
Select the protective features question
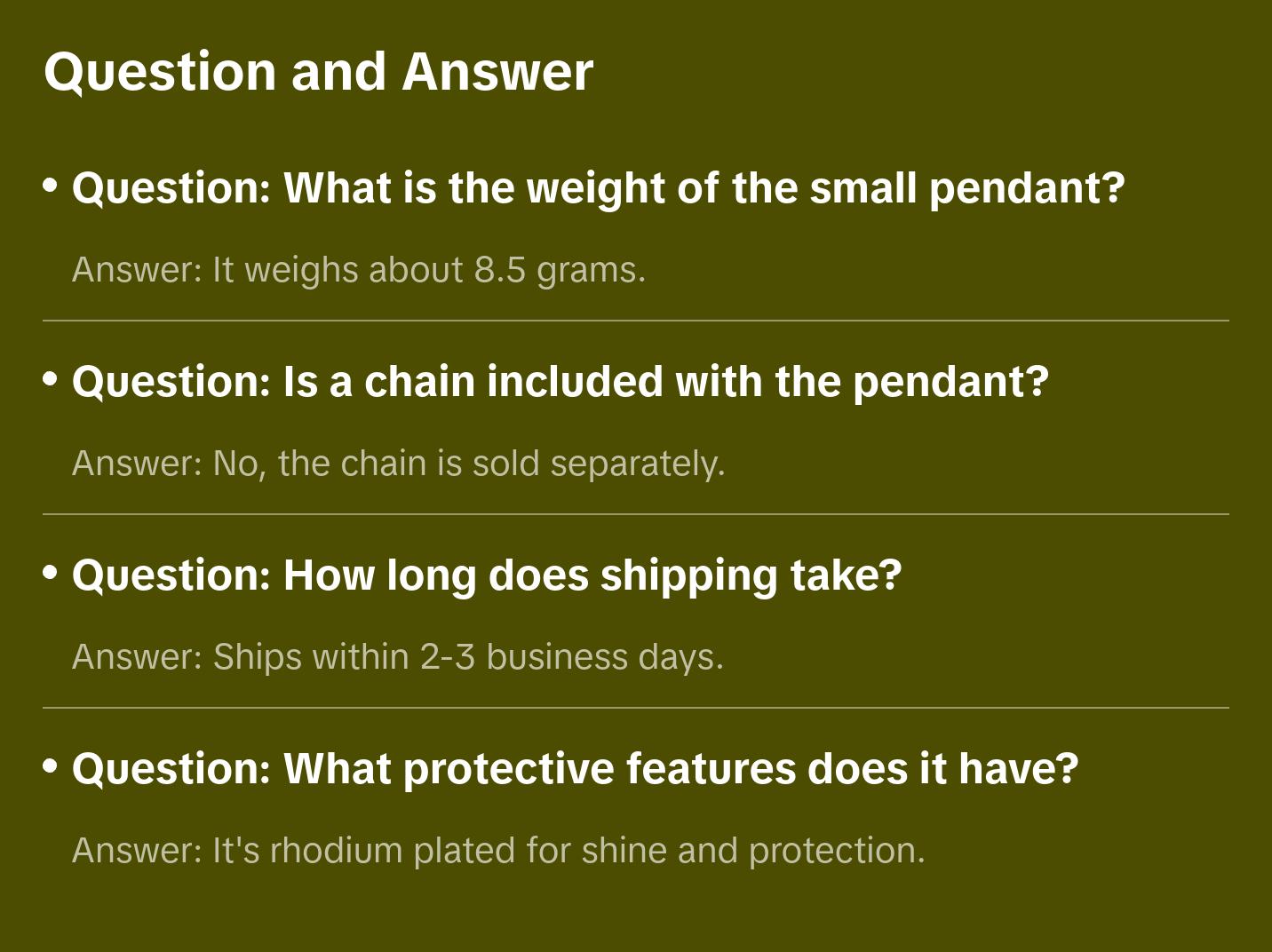[x=574, y=769]
